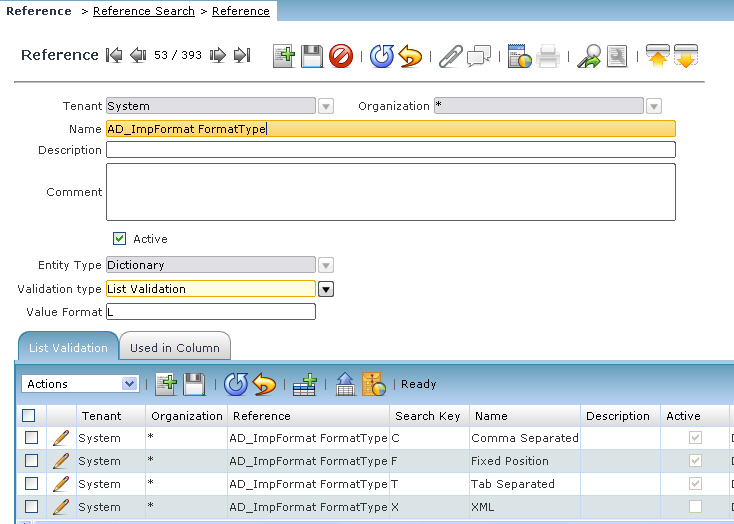Click the red delete icon

[341, 56]
